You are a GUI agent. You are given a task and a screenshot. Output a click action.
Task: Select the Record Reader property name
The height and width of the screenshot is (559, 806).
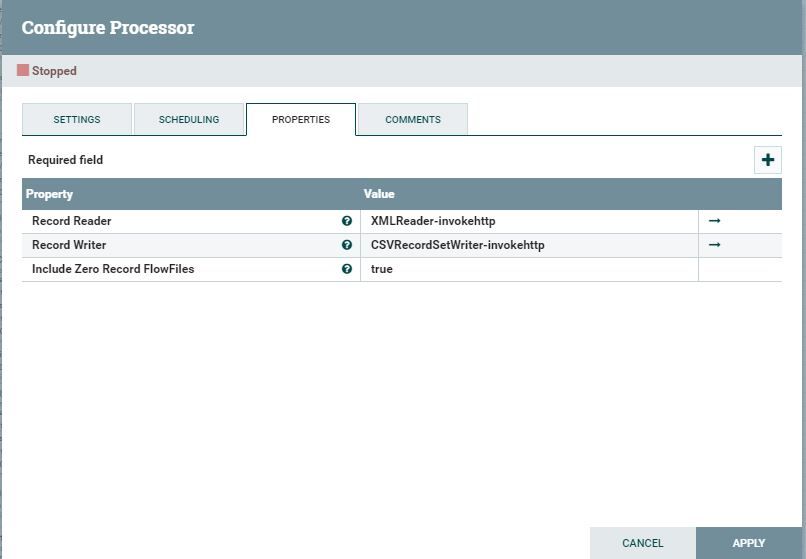[x=71, y=221]
